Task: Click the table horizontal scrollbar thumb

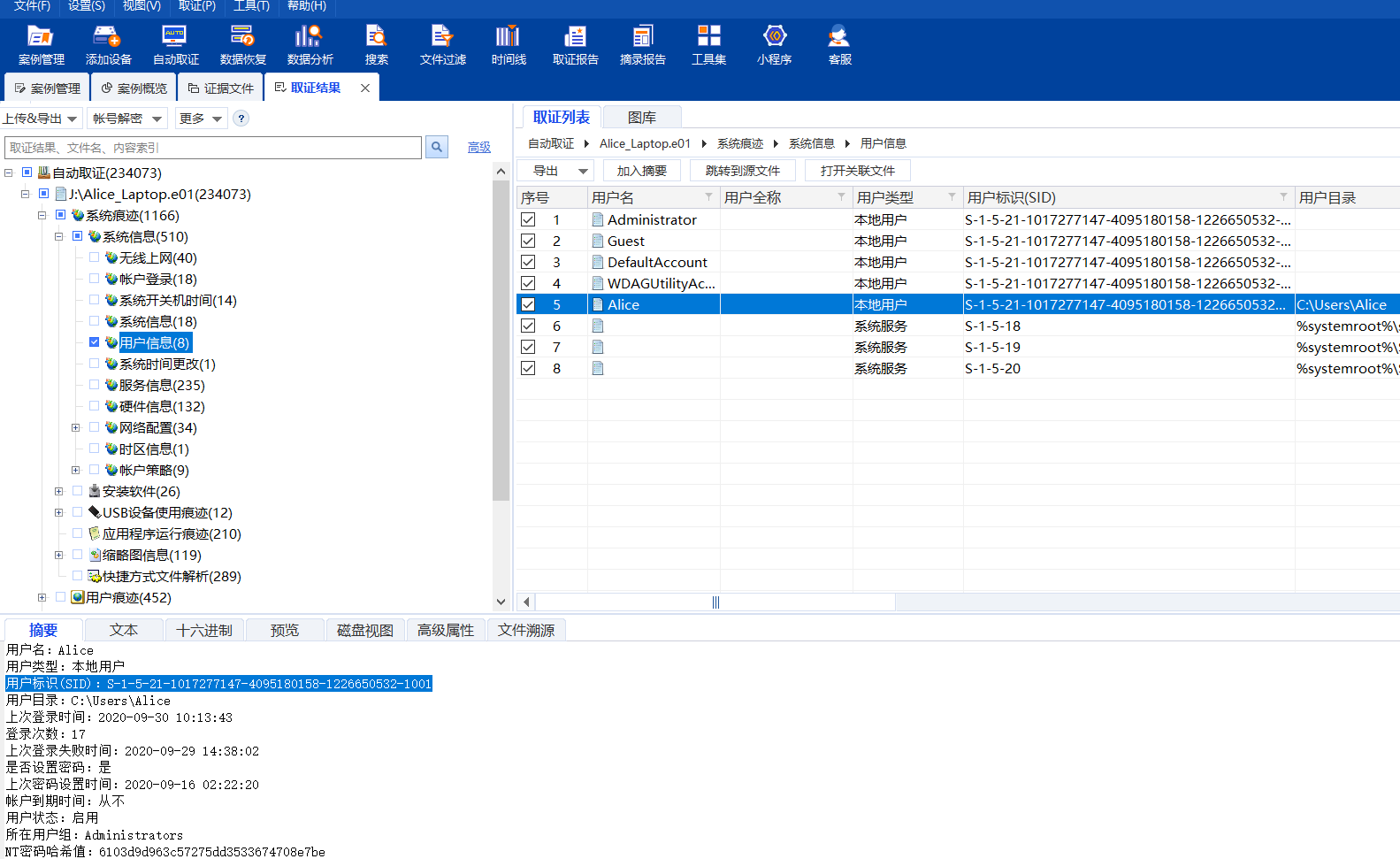Action: click(x=715, y=602)
